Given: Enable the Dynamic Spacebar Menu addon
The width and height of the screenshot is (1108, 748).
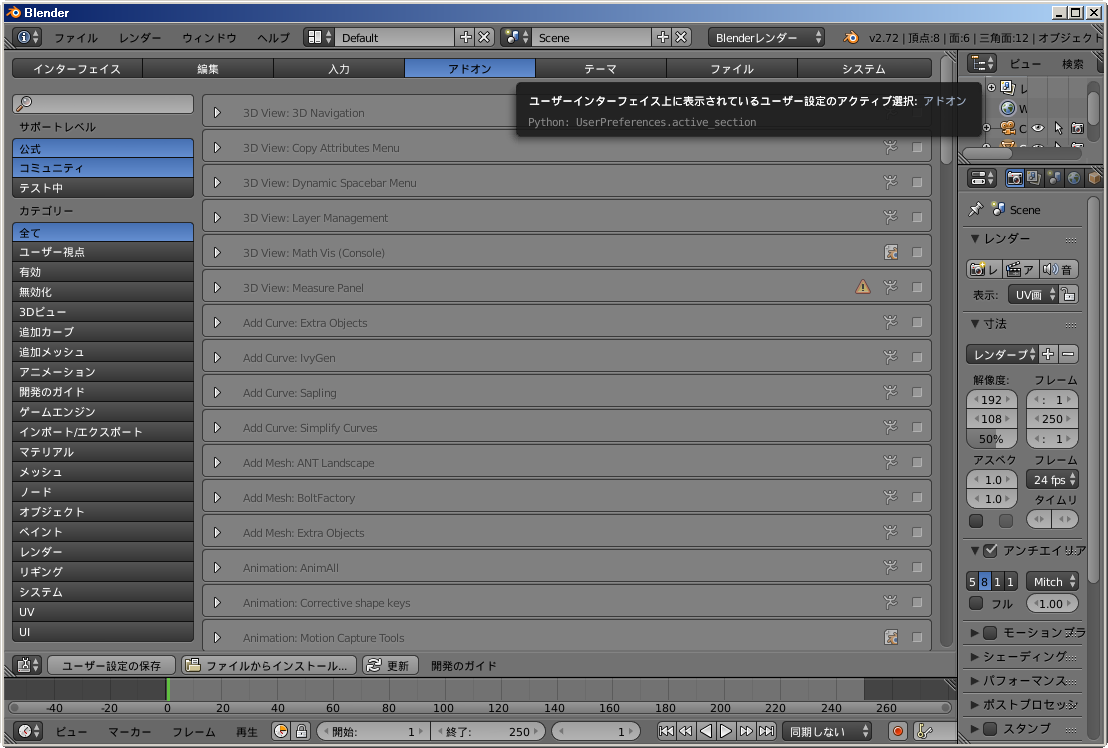Looking at the screenshot, I should (917, 182).
